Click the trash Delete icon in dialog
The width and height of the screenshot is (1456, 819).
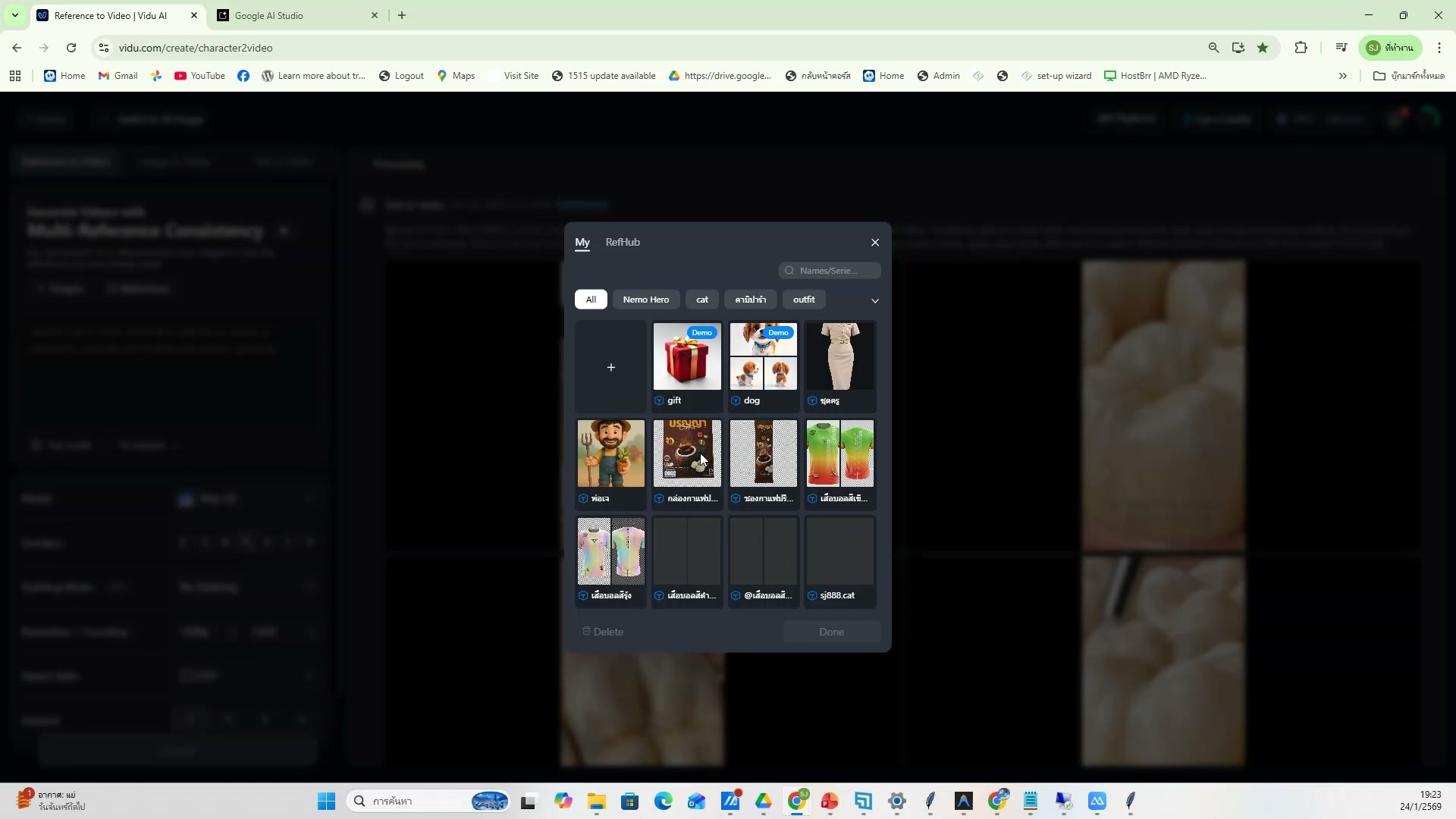[586, 631]
